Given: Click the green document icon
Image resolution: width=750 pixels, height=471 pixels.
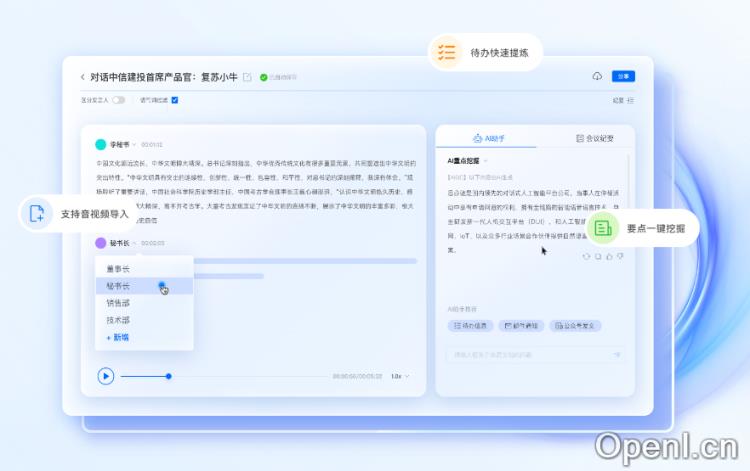Looking at the screenshot, I should click(603, 228).
